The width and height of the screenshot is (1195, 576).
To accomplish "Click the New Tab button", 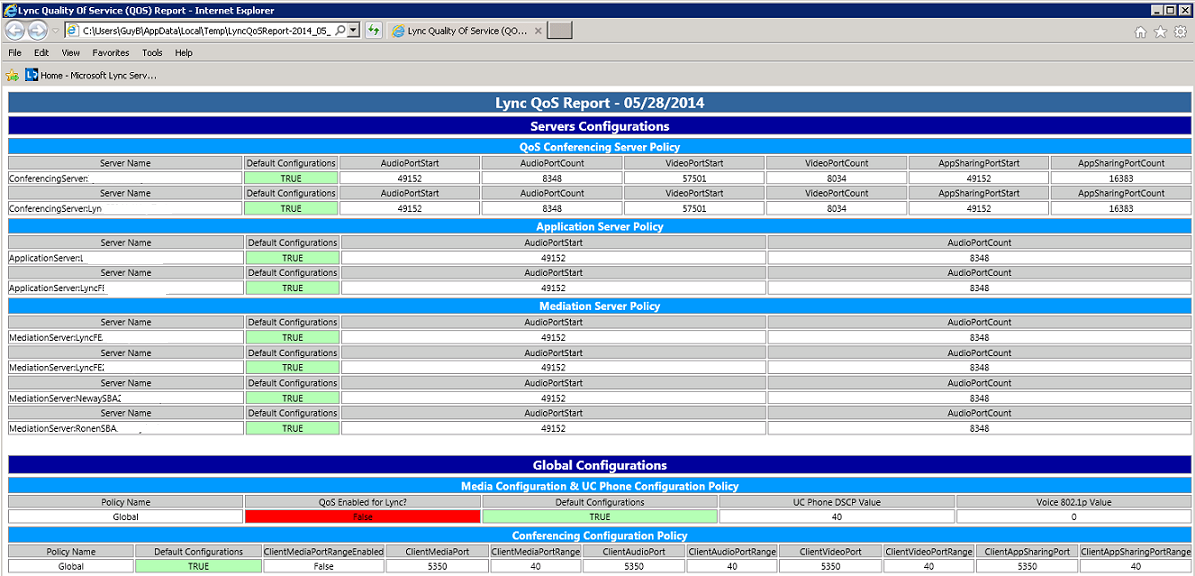I will (560, 31).
